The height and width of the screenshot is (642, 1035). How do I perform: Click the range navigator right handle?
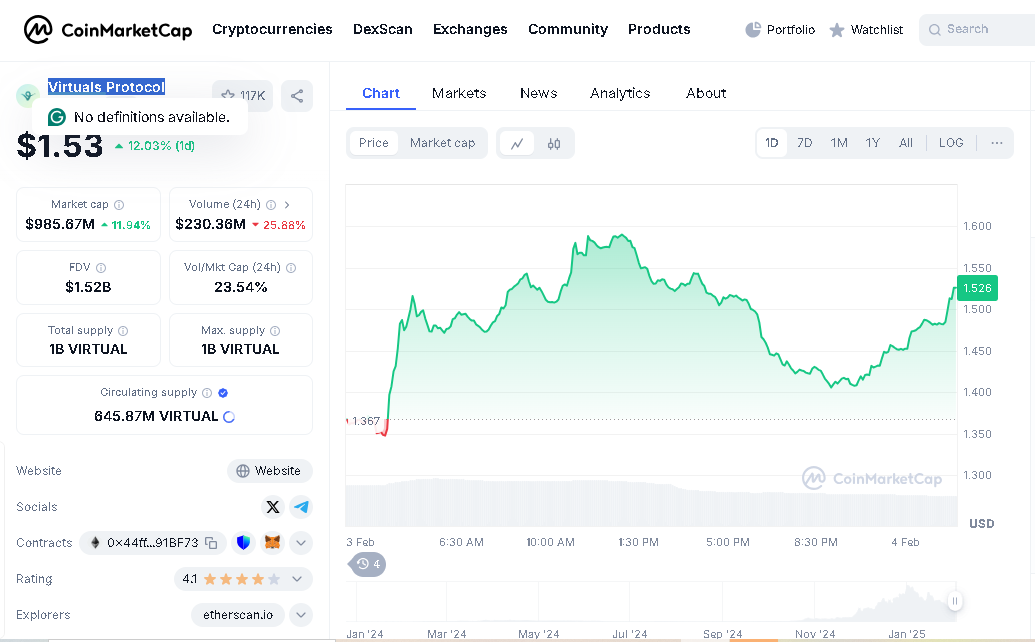coord(954,601)
